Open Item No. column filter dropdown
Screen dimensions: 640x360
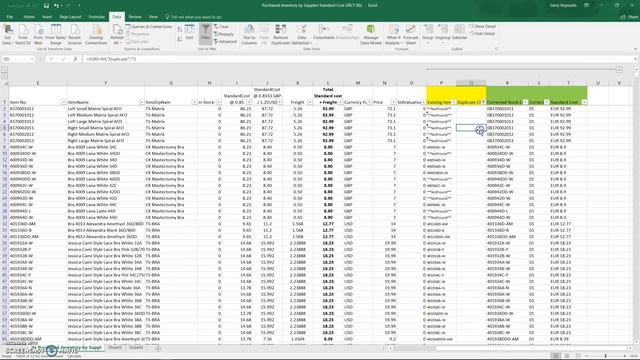coord(64,102)
